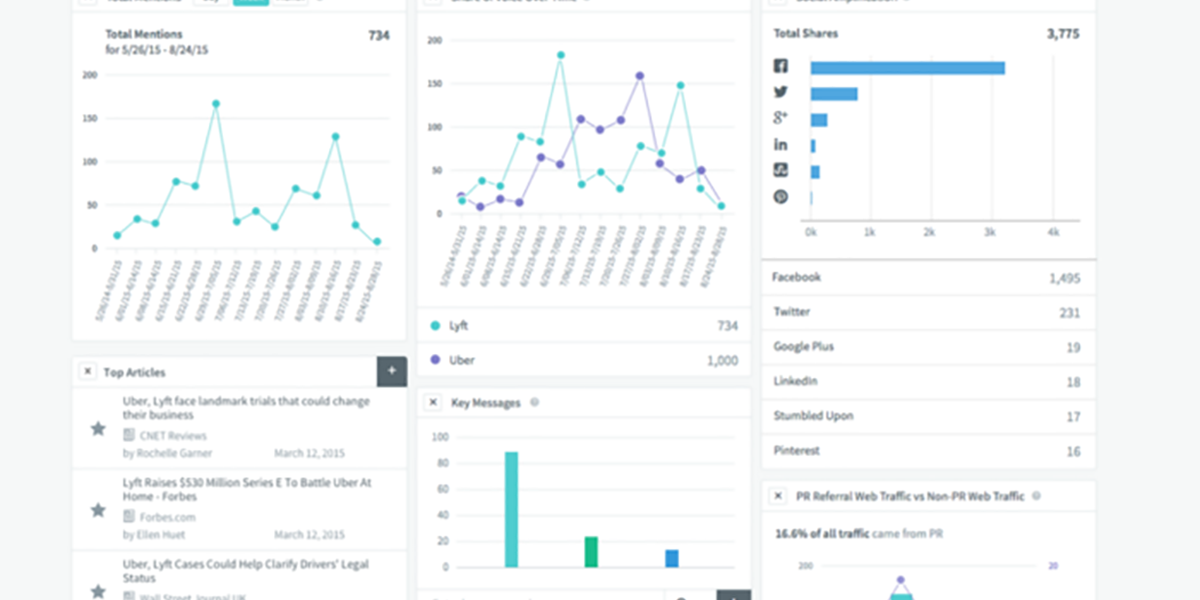The image size is (1200, 600).
Task: Open article 'Lyft Raises $530 Million Series E'
Action: click(x=247, y=489)
